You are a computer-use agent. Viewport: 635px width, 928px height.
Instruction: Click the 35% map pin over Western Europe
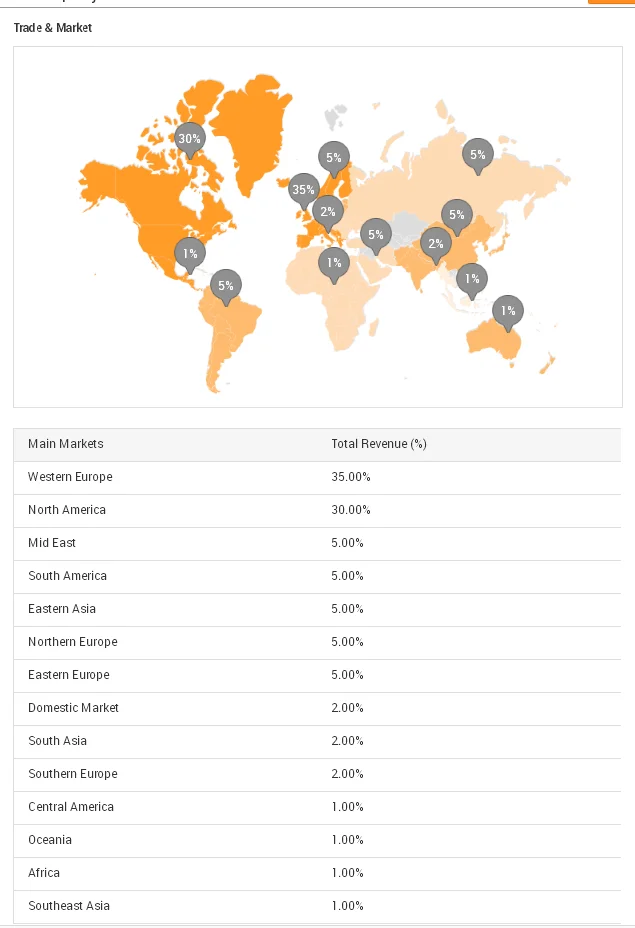[x=303, y=189]
